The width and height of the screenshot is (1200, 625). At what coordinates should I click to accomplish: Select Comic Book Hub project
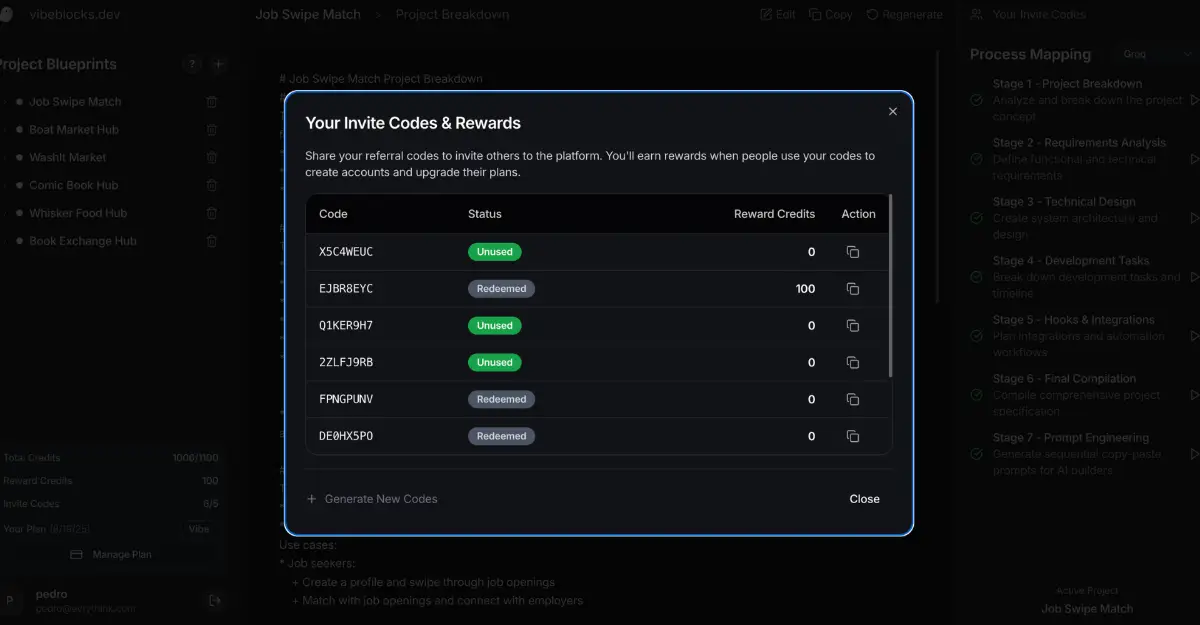click(x=73, y=185)
